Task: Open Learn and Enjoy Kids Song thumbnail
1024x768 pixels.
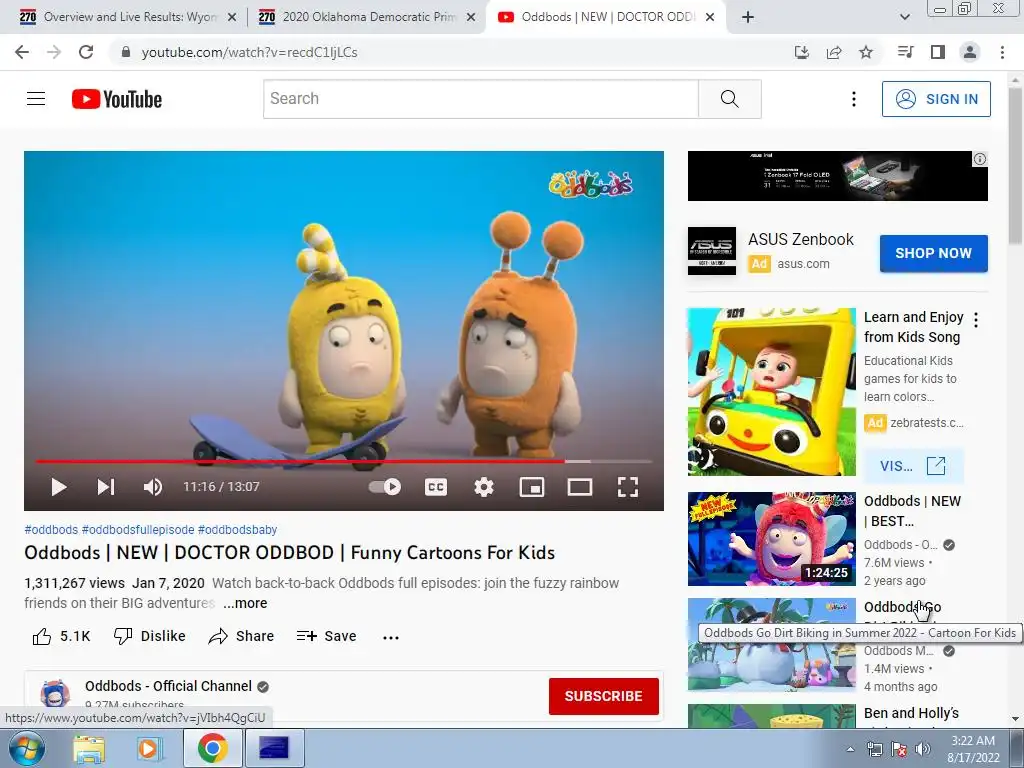Action: [x=771, y=392]
